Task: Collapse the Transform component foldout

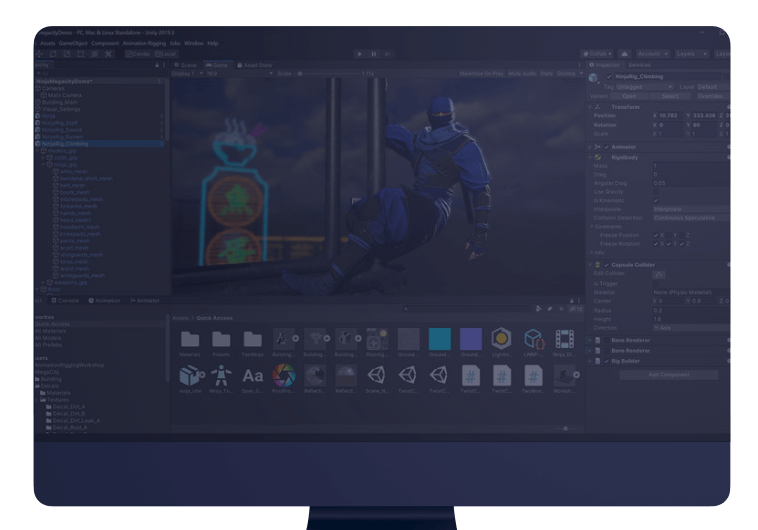Action: (x=590, y=107)
